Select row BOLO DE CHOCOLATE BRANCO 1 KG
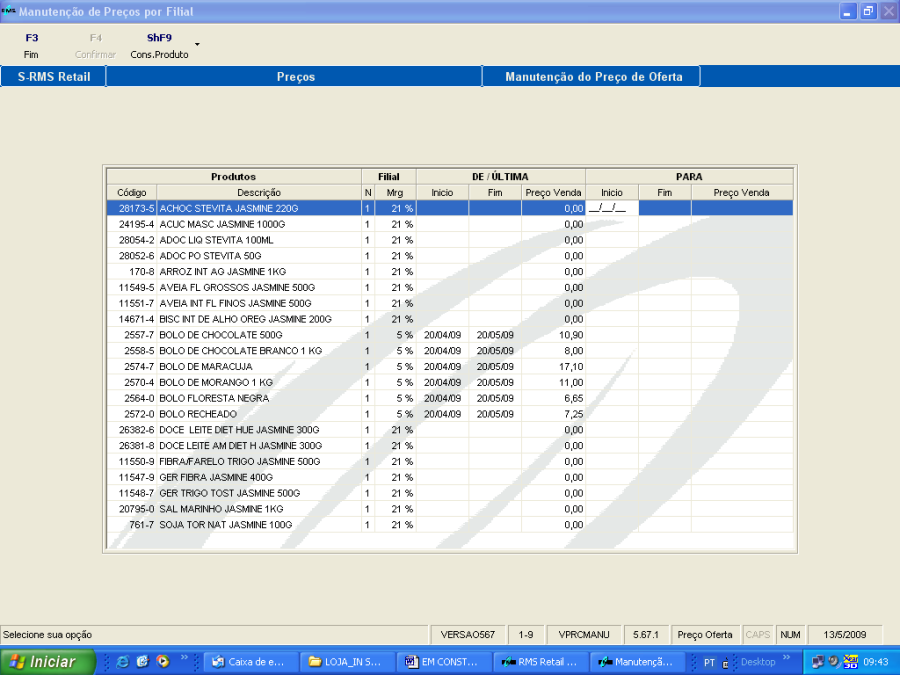Screen dimensions: 900x675 click(x=449, y=351)
